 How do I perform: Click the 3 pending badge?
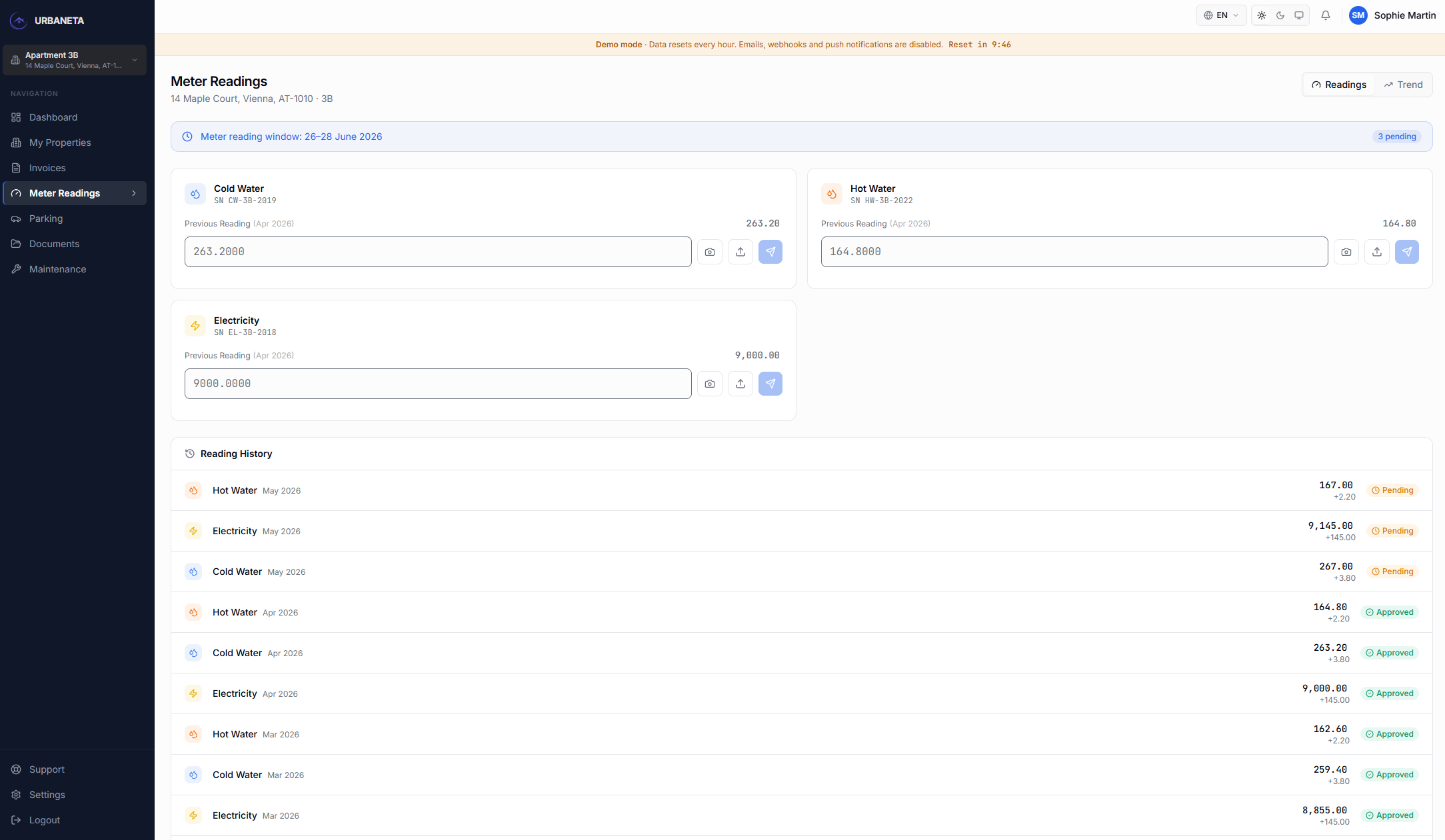click(x=1397, y=137)
